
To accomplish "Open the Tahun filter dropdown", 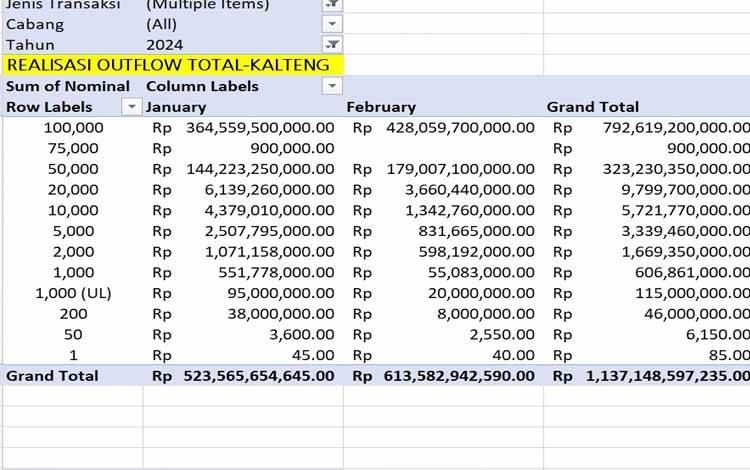I will [332, 44].
